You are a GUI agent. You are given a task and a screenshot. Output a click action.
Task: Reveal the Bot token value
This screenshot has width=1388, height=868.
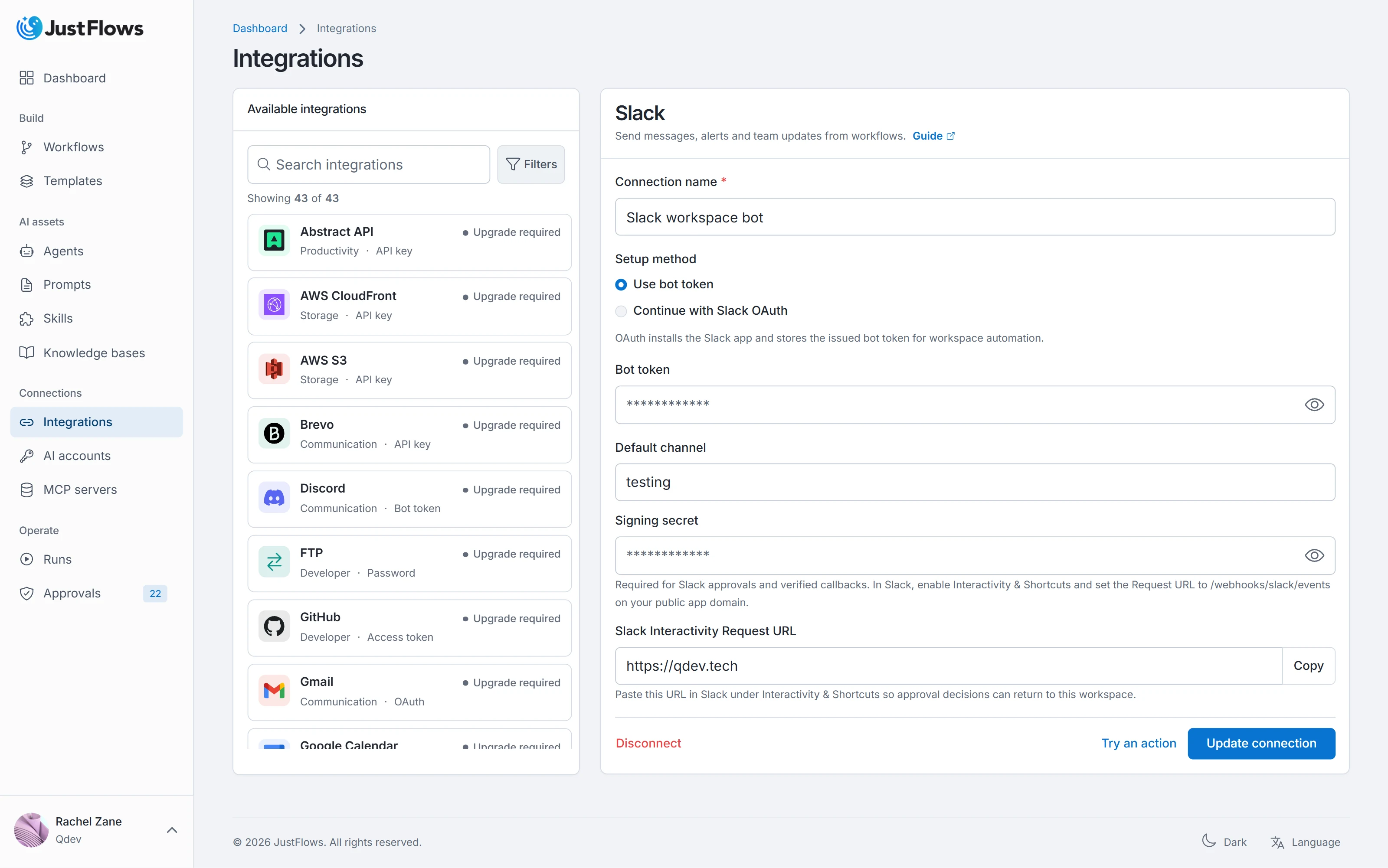click(x=1314, y=405)
